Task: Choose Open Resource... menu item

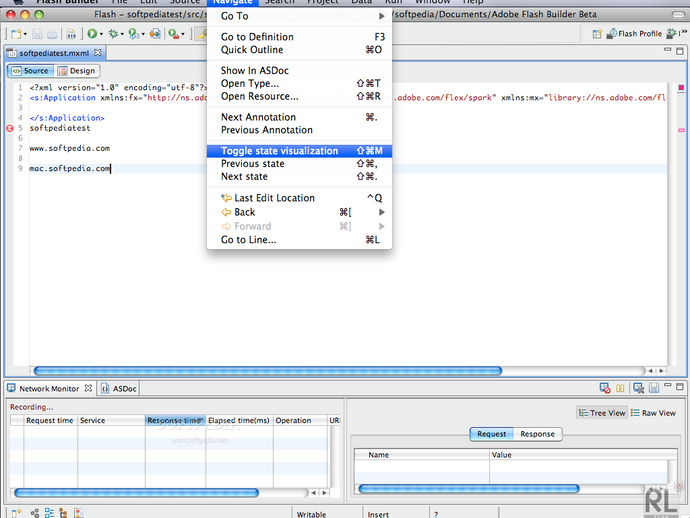Action: (x=299, y=96)
